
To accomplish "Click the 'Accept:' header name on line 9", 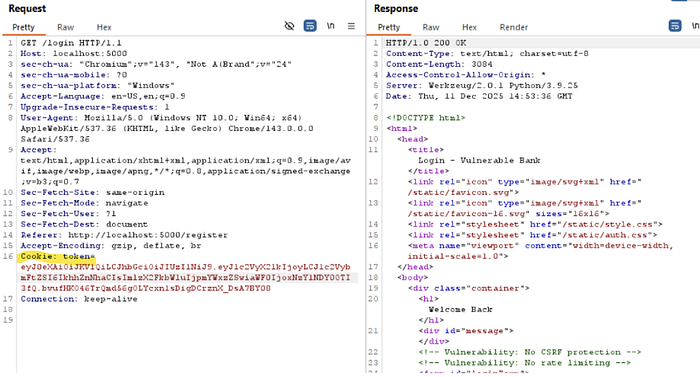I will [39, 150].
